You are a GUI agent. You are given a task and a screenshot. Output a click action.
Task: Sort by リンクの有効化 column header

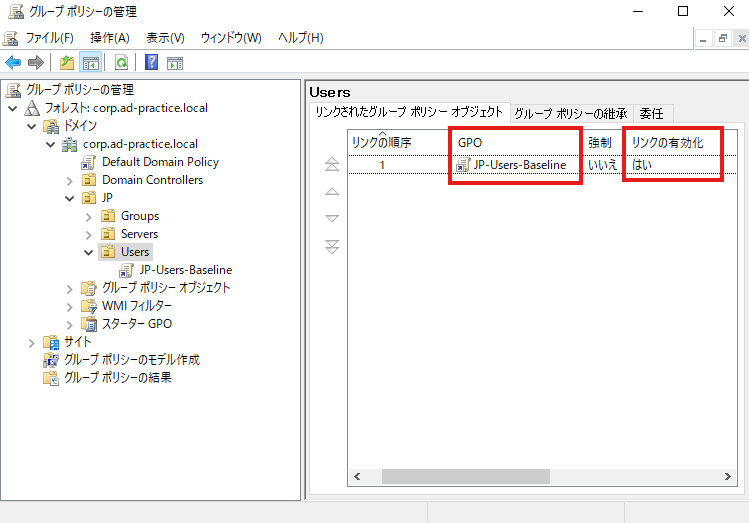tap(673, 142)
